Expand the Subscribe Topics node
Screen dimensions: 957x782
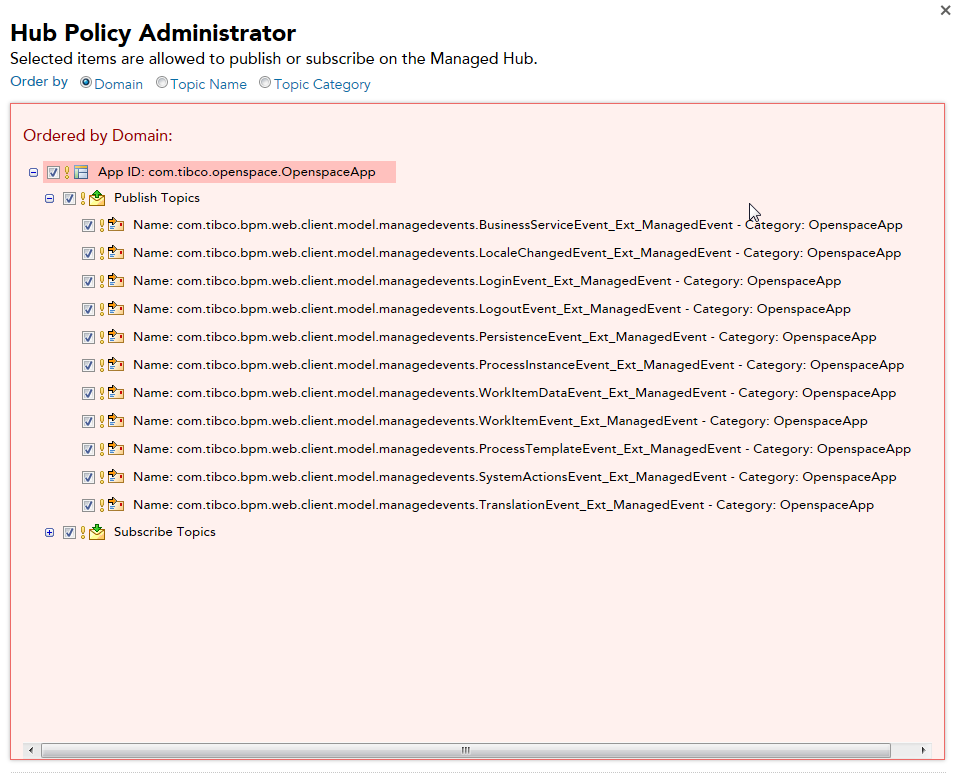[49, 532]
